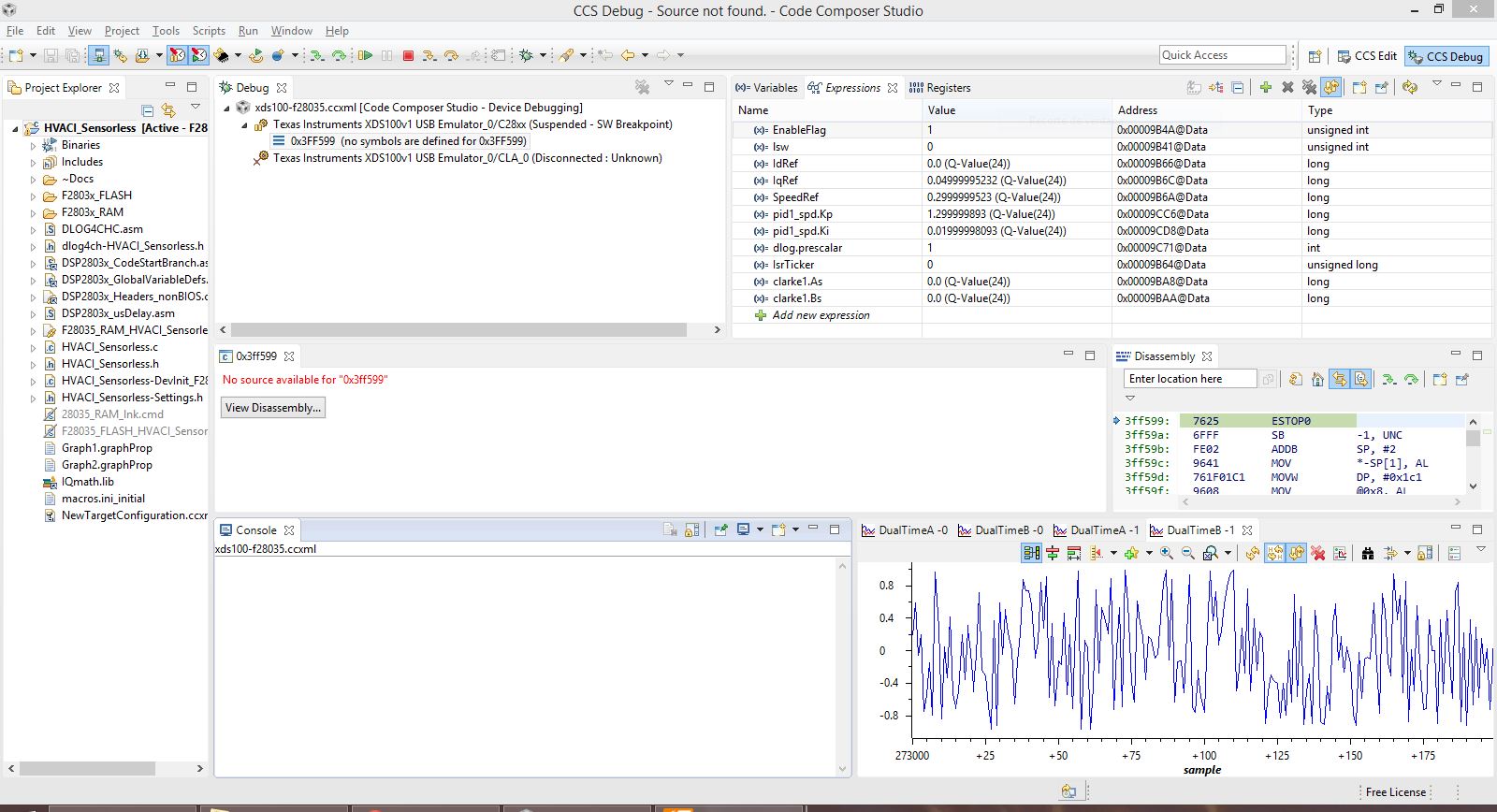This screenshot has width=1497, height=812.
Task: Expand the F2803x_FLASH folder
Action: (x=33, y=196)
